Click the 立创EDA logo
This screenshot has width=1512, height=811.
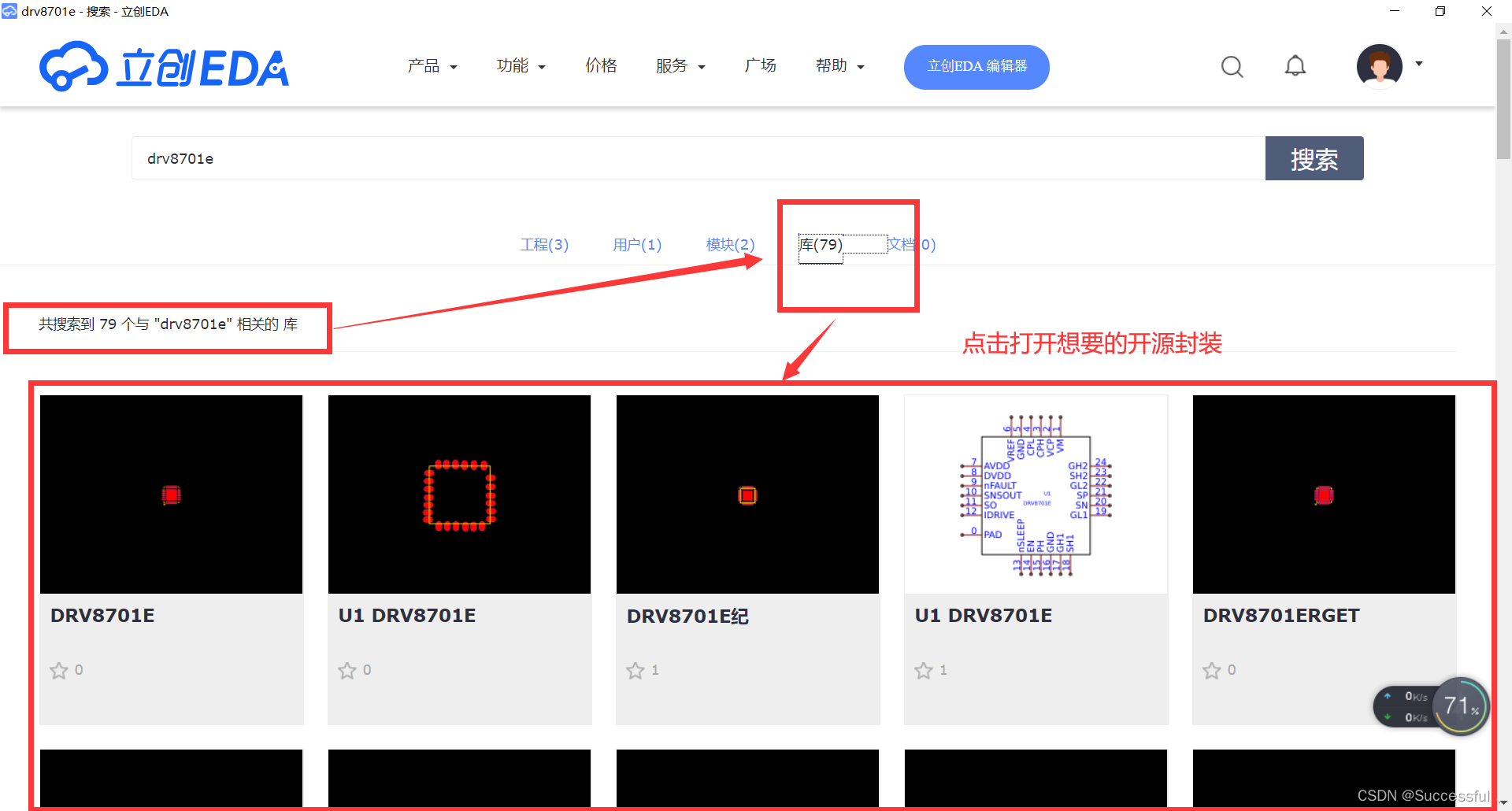[165, 67]
